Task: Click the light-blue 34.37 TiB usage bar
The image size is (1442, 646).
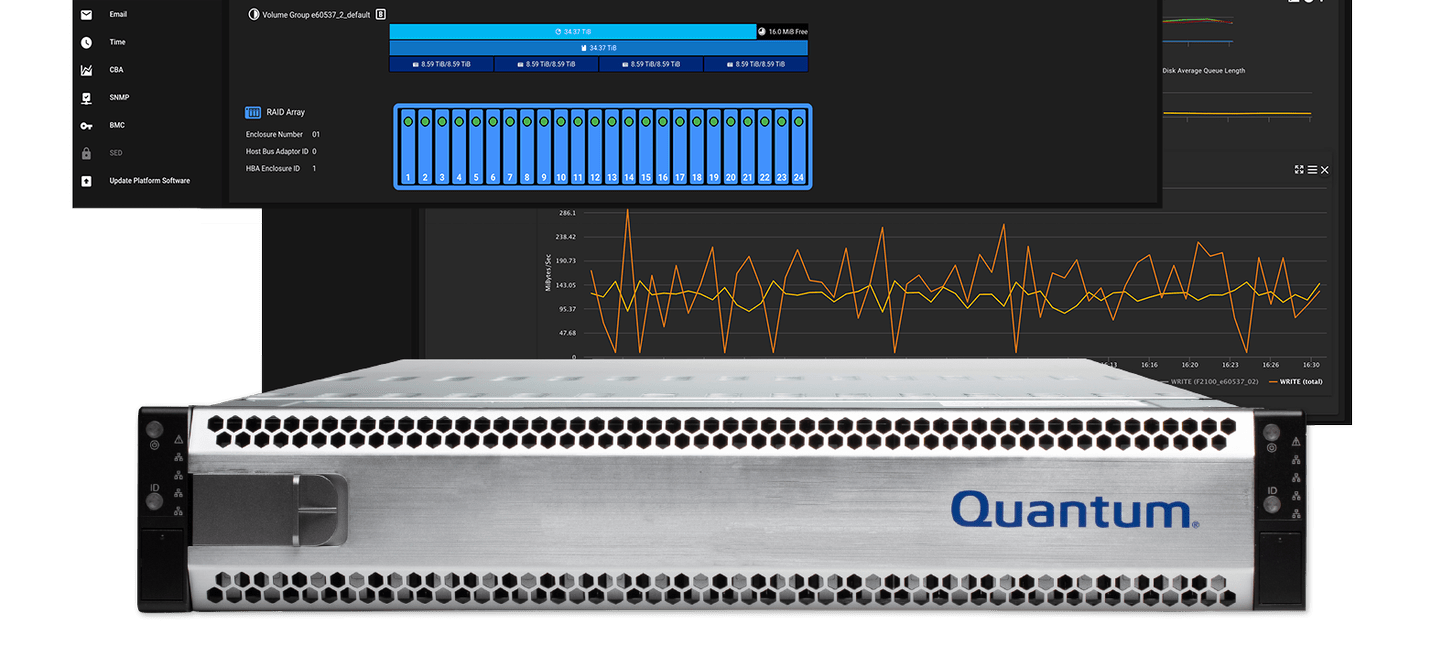Action: 573,32
